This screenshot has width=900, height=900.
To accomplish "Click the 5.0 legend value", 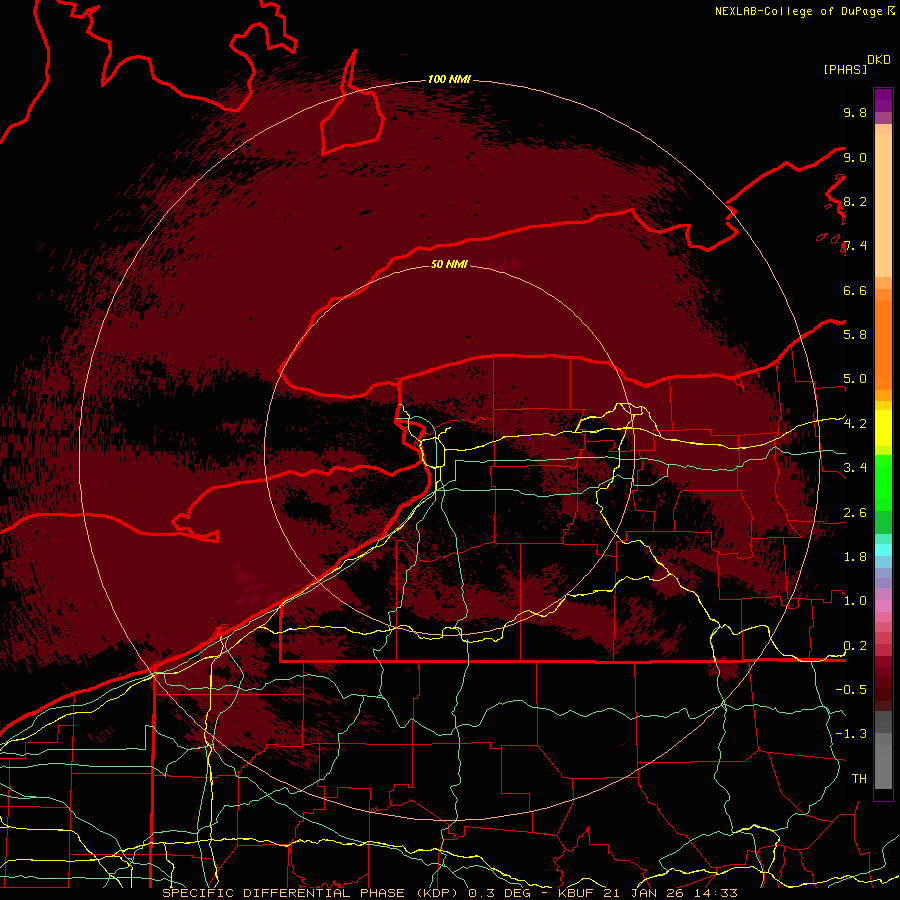I will pyautogui.click(x=855, y=379).
